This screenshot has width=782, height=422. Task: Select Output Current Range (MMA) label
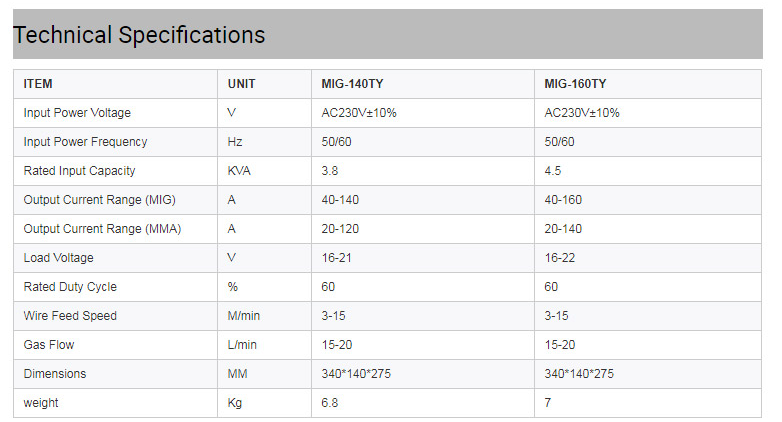pyautogui.click(x=102, y=229)
